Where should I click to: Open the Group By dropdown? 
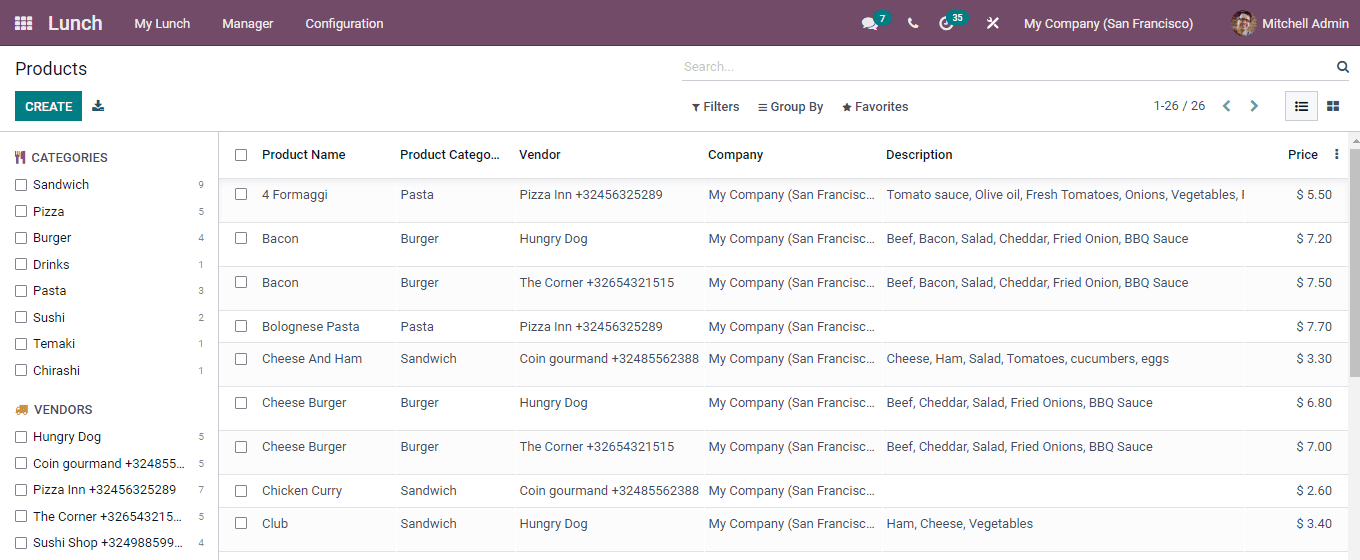pyautogui.click(x=790, y=107)
